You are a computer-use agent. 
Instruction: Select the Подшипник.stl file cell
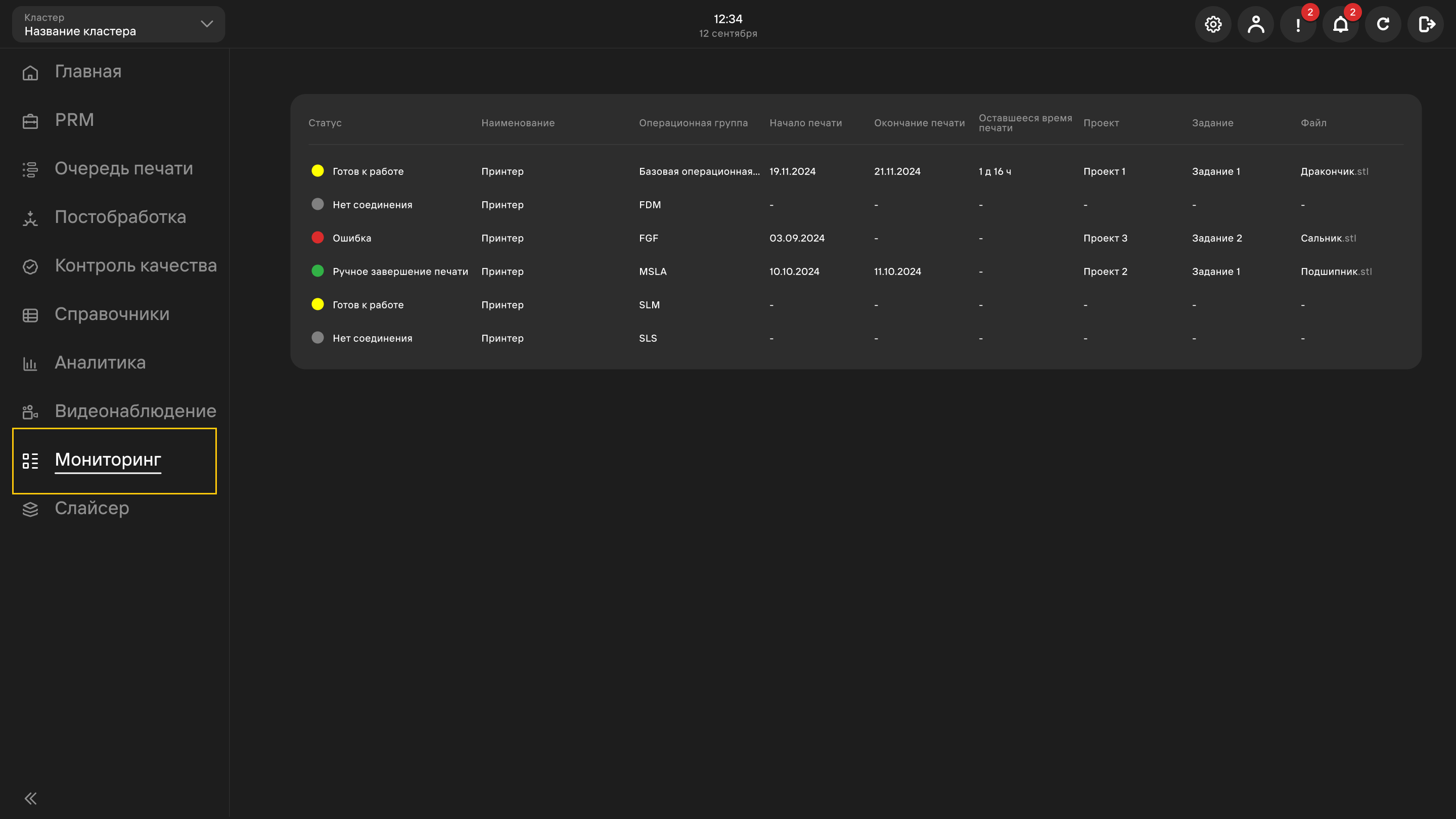[1336, 271]
